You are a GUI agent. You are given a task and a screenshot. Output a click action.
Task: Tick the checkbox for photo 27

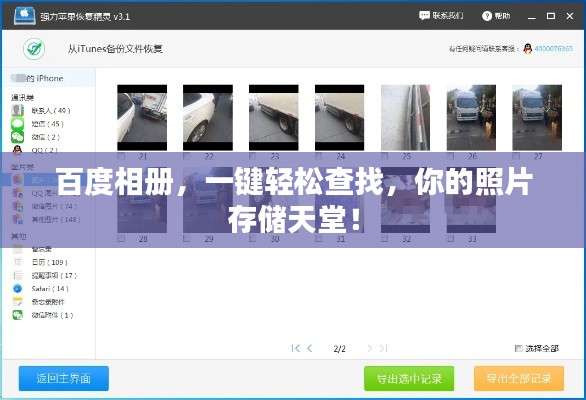516,156
